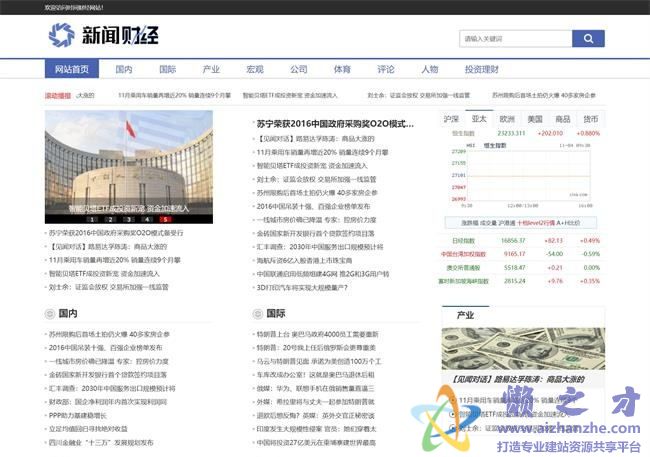
Task: Open 马云与特朗普见面 article in 国际 list
Action: coord(319,361)
